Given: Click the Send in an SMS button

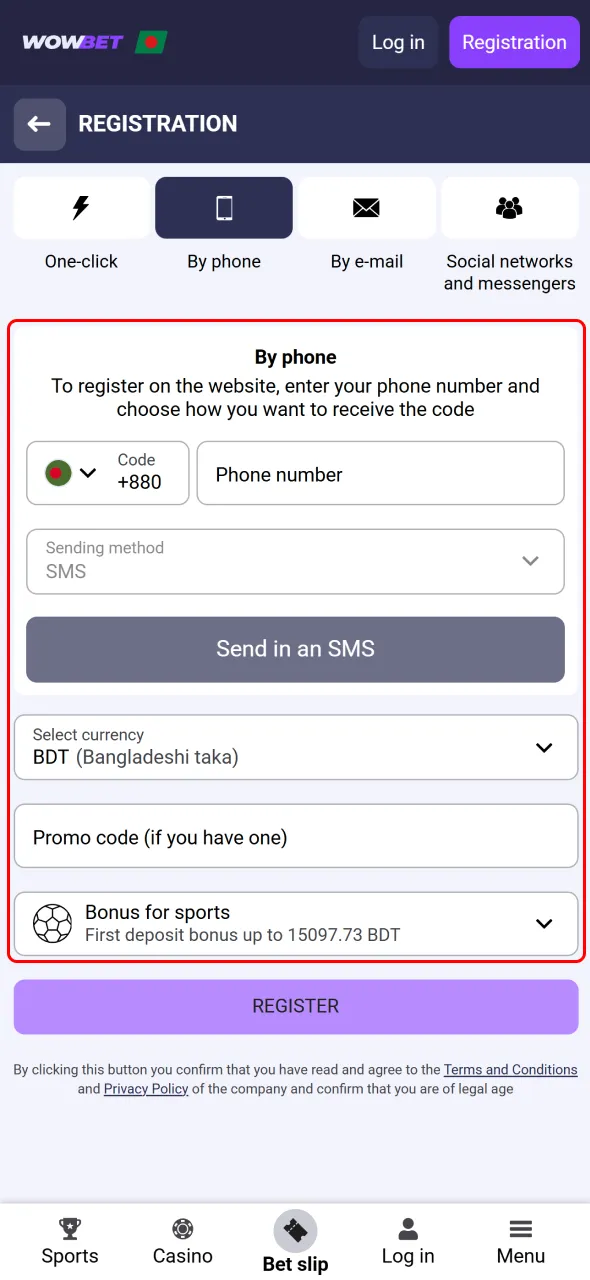Looking at the screenshot, I should [295, 650].
